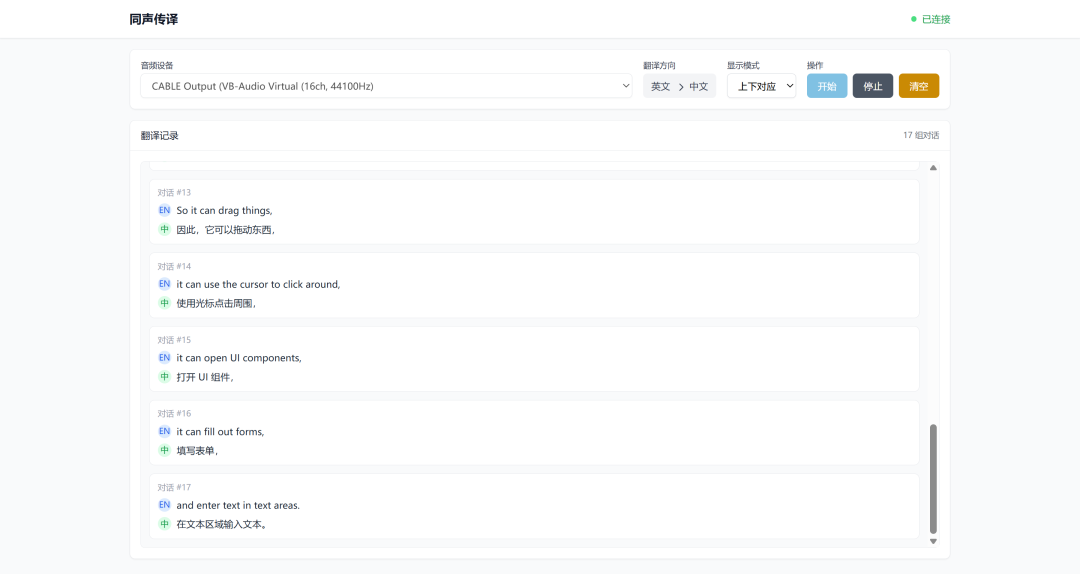Click the label 对话 #16

click(174, 413)
